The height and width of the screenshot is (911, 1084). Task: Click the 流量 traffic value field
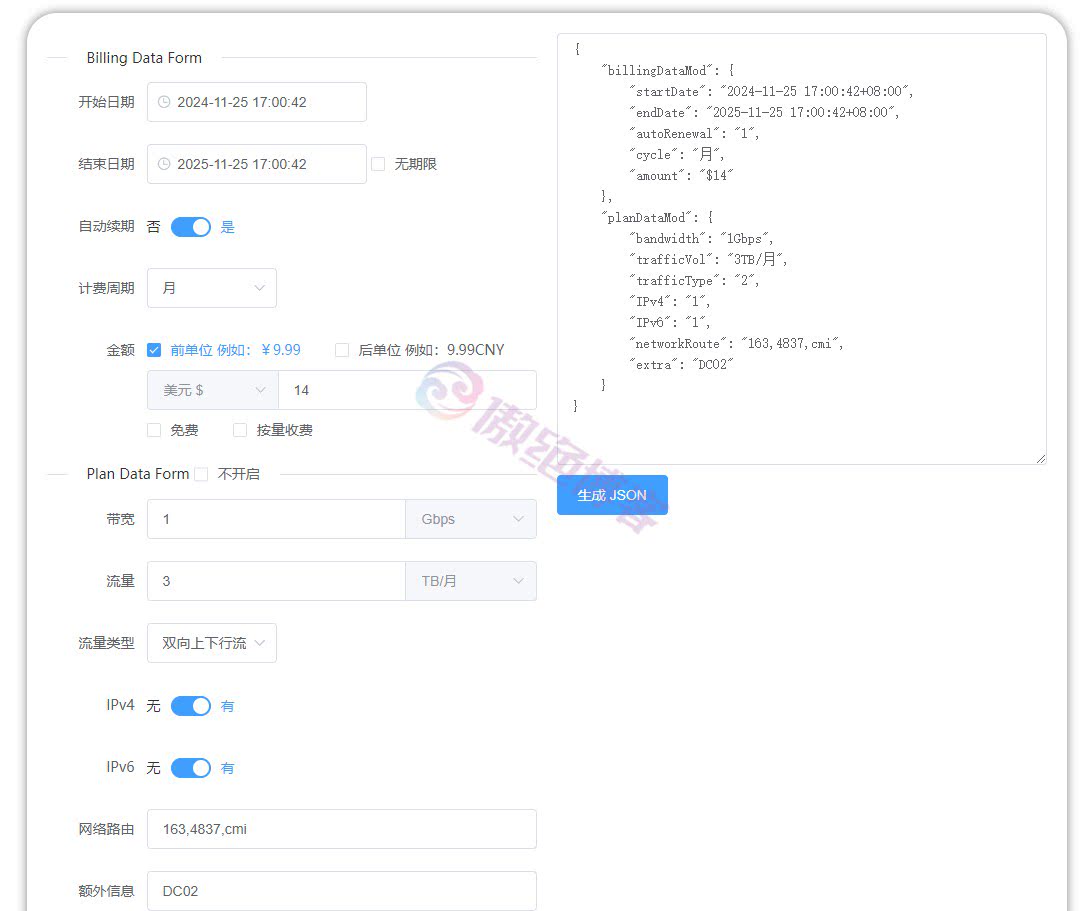(276, 581)
